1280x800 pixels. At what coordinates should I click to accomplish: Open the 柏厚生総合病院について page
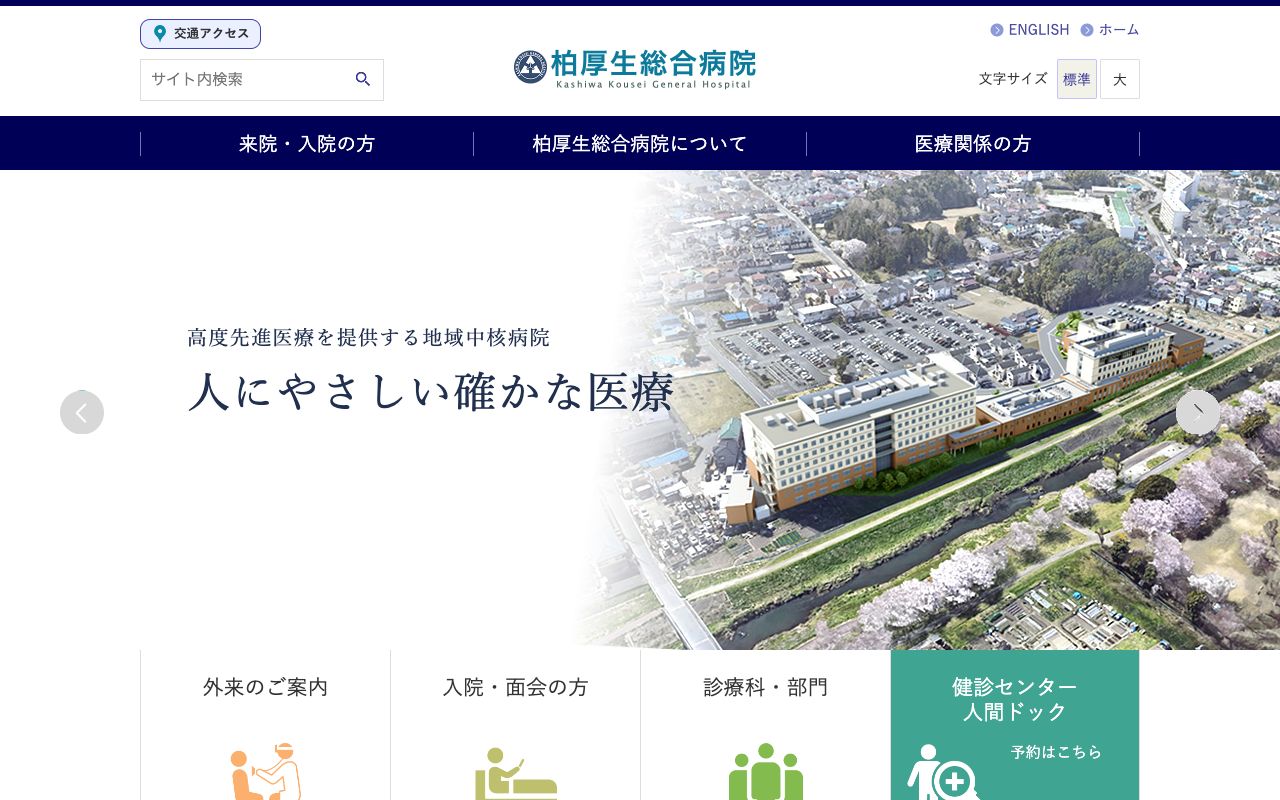(639, 143)
